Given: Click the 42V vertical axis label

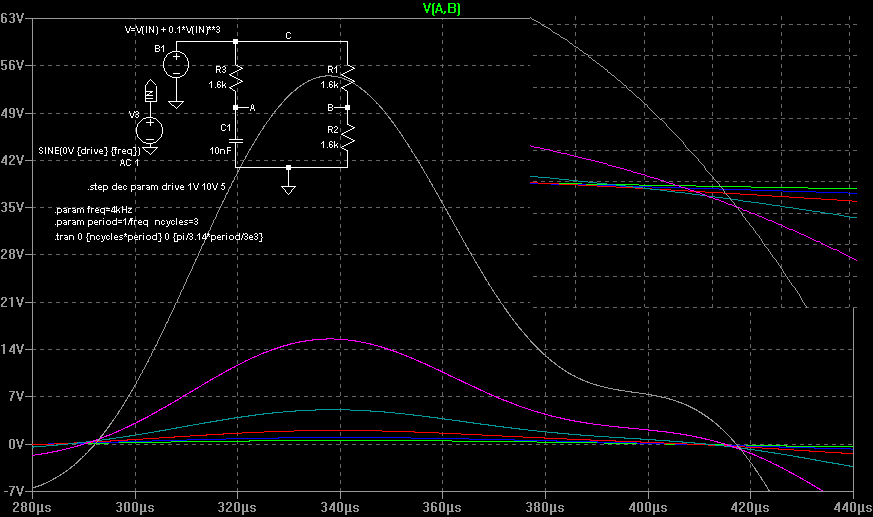Looking at the screenshot, I should point(12,160).
